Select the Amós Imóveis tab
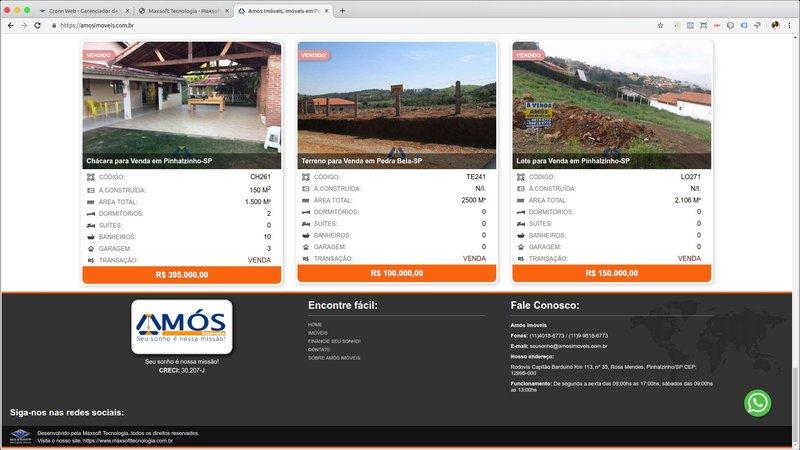The height and width of the screenshot is (450, 800). coord(283,11)
